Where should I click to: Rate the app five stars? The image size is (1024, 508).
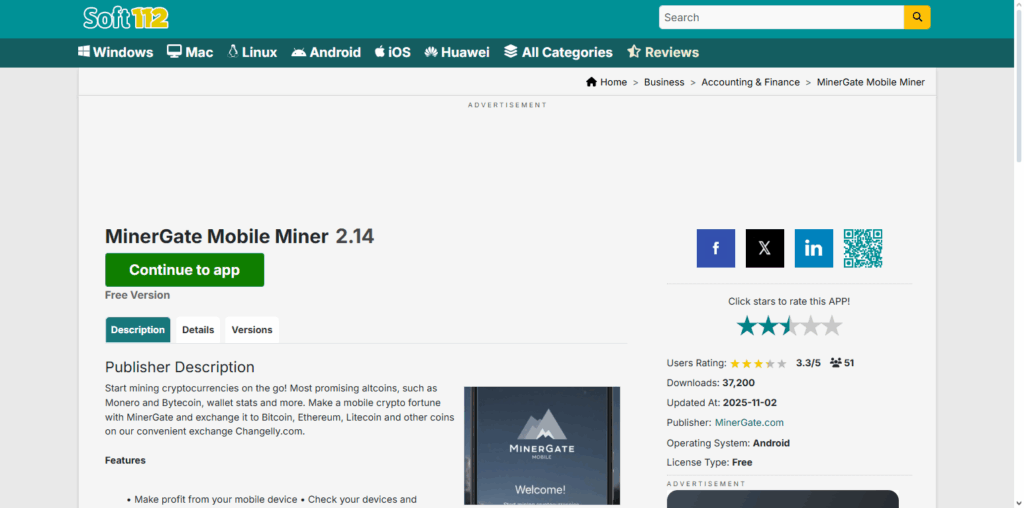(x=832, y=325)
